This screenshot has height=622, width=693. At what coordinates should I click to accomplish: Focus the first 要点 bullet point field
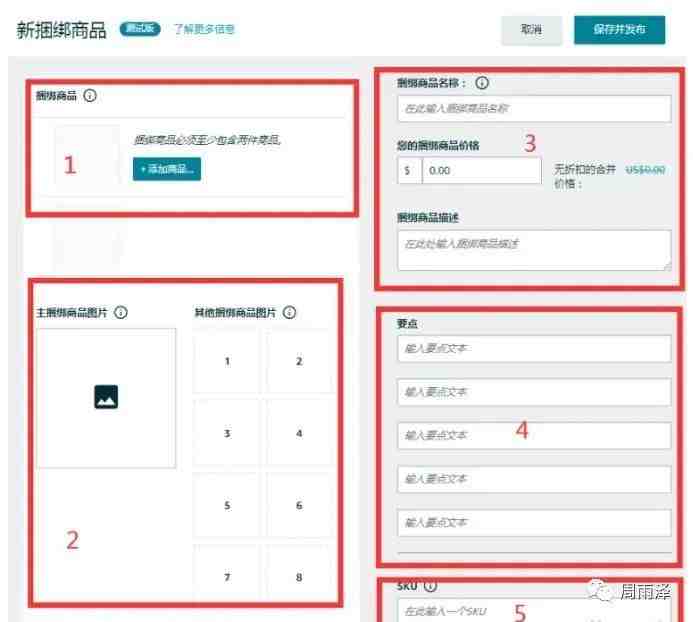click(534, 348)
